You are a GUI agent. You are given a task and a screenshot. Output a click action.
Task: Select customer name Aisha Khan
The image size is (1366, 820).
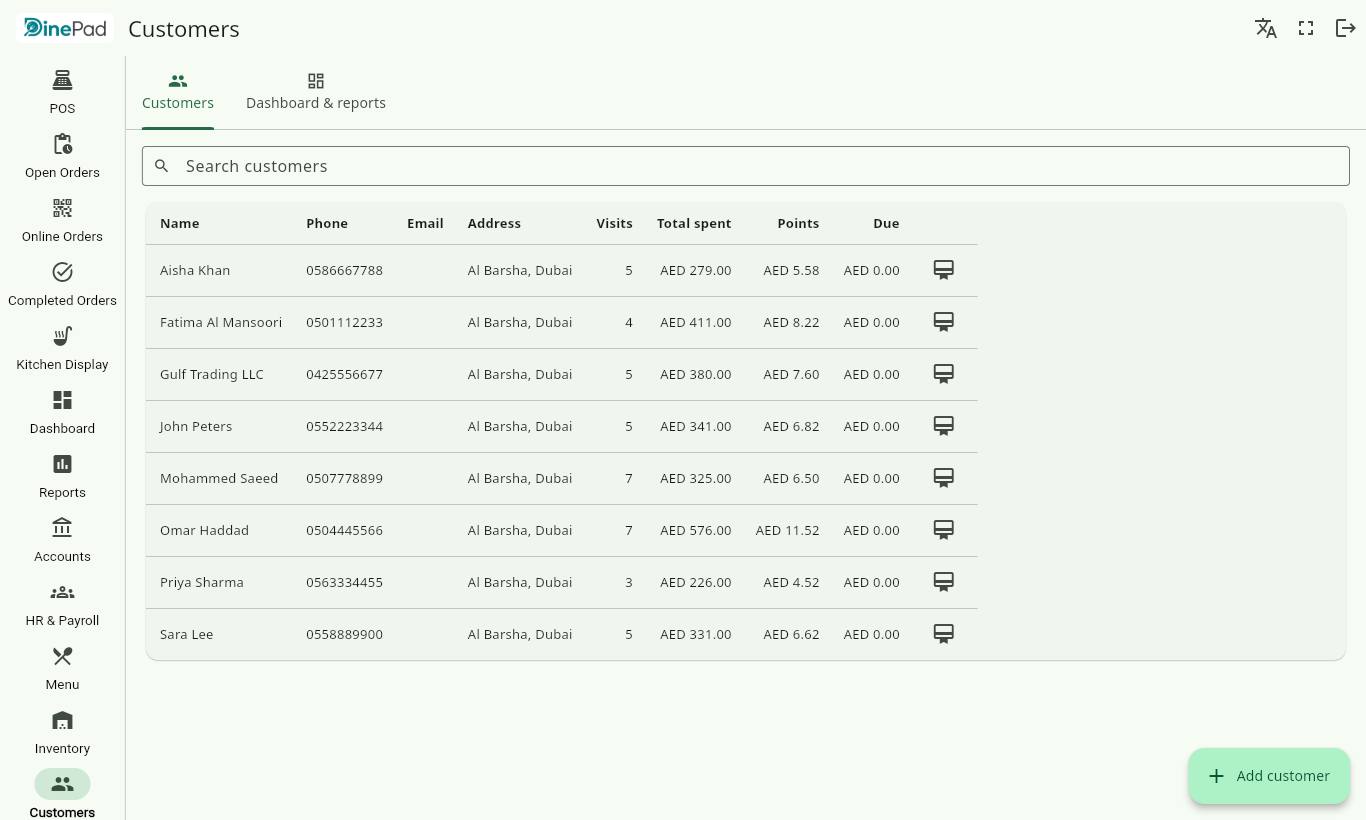click(195, 270)
